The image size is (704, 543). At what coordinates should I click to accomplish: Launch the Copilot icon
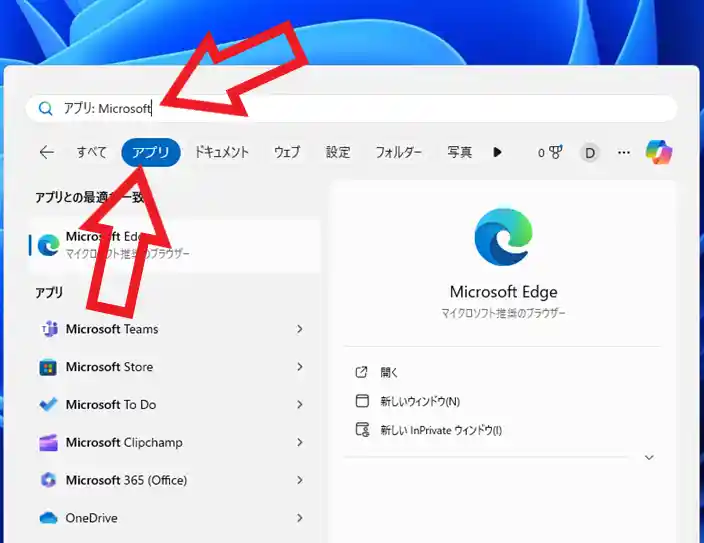659,152
